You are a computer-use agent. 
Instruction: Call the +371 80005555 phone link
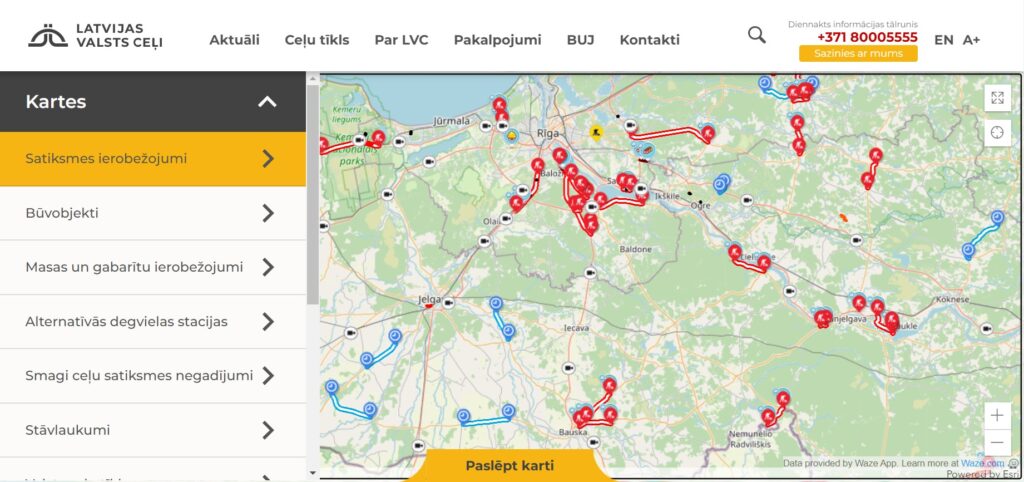click(x=867, y=37)
